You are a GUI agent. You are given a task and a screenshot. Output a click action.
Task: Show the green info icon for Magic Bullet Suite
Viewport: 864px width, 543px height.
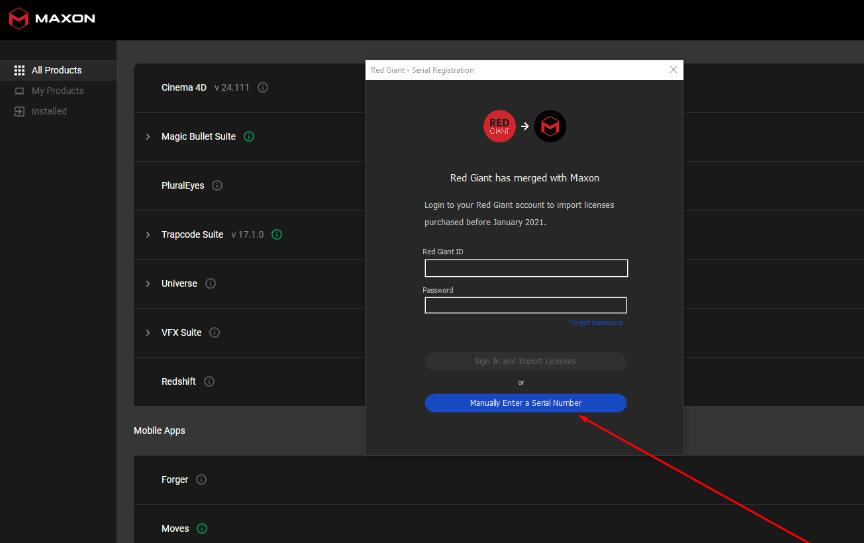tap(249, 136)
